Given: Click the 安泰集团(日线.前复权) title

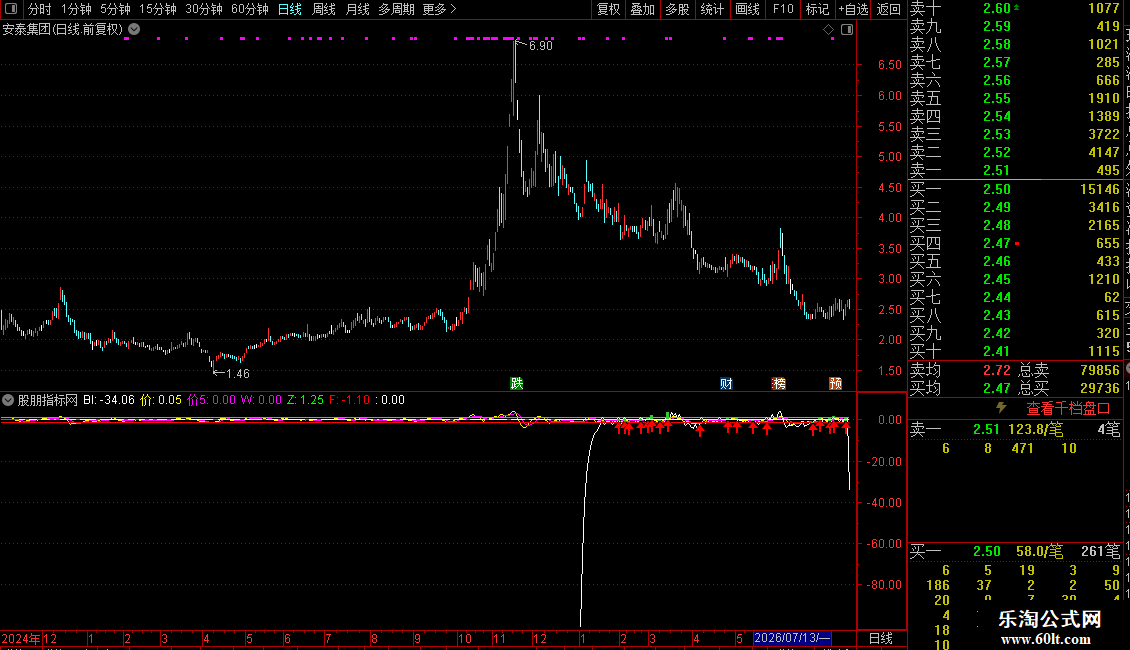Looking at the screenshot, I should (x=63, y=30).
